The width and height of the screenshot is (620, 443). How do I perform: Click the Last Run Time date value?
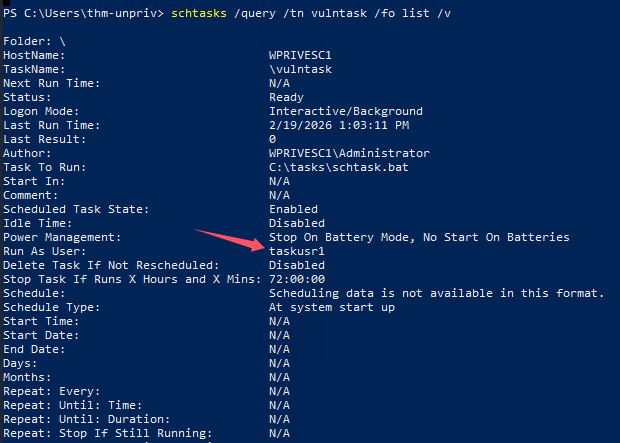tap(339, 125)
